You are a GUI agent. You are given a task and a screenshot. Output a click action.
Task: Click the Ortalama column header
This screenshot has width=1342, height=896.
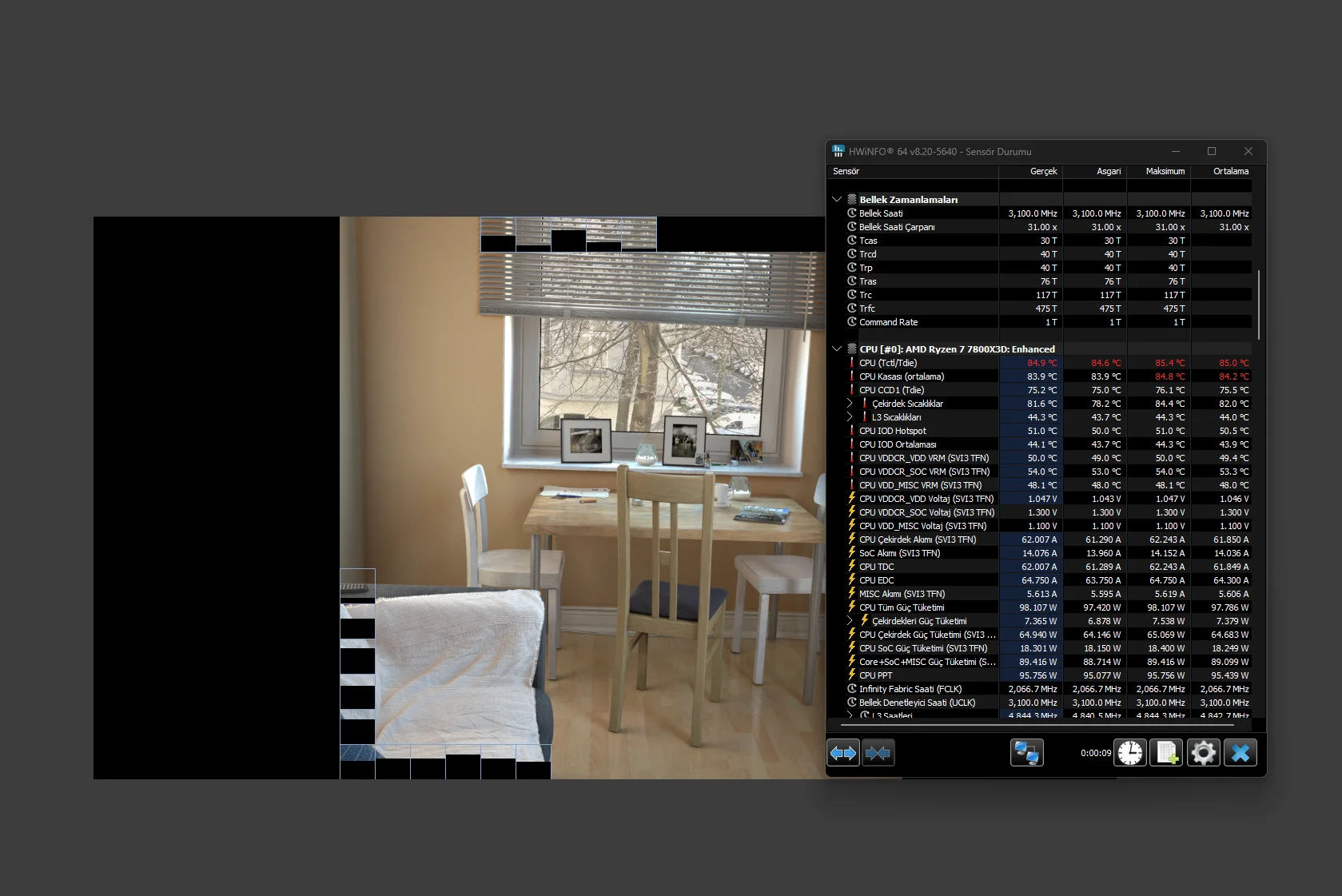[1221, 171]
